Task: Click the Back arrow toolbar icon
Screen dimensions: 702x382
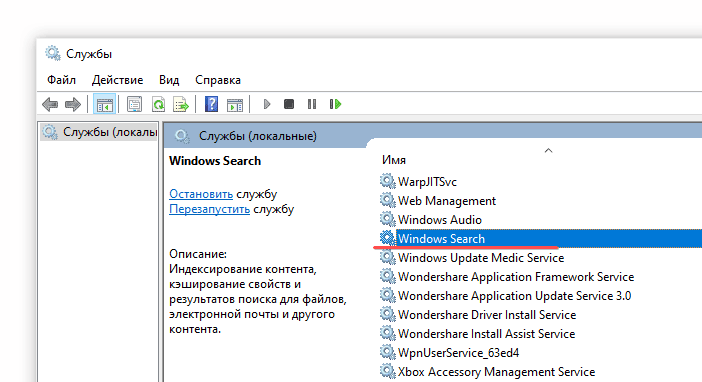Action: tap(50, 104)
